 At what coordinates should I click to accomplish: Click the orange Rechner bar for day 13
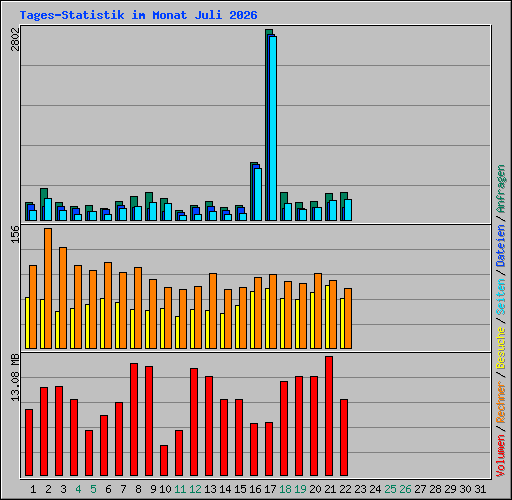coord(213,311)
